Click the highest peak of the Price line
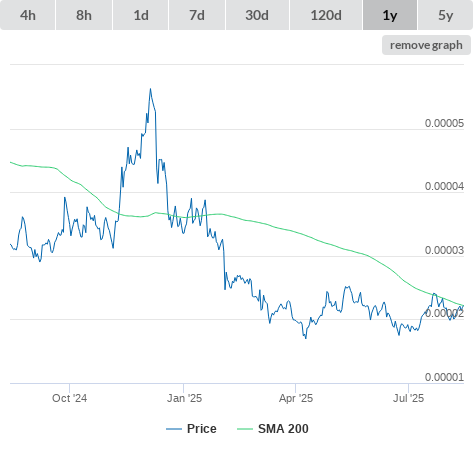 (x=150, y=89)
